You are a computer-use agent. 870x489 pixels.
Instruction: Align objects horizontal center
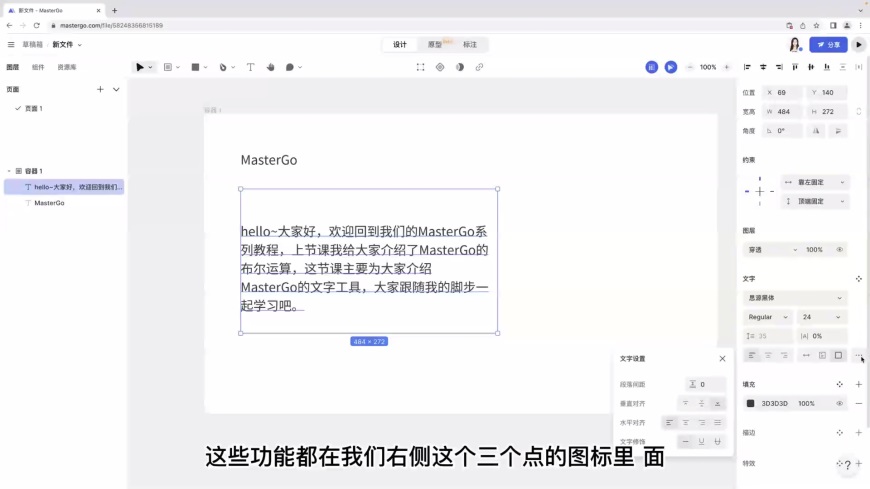coord(763,67)
